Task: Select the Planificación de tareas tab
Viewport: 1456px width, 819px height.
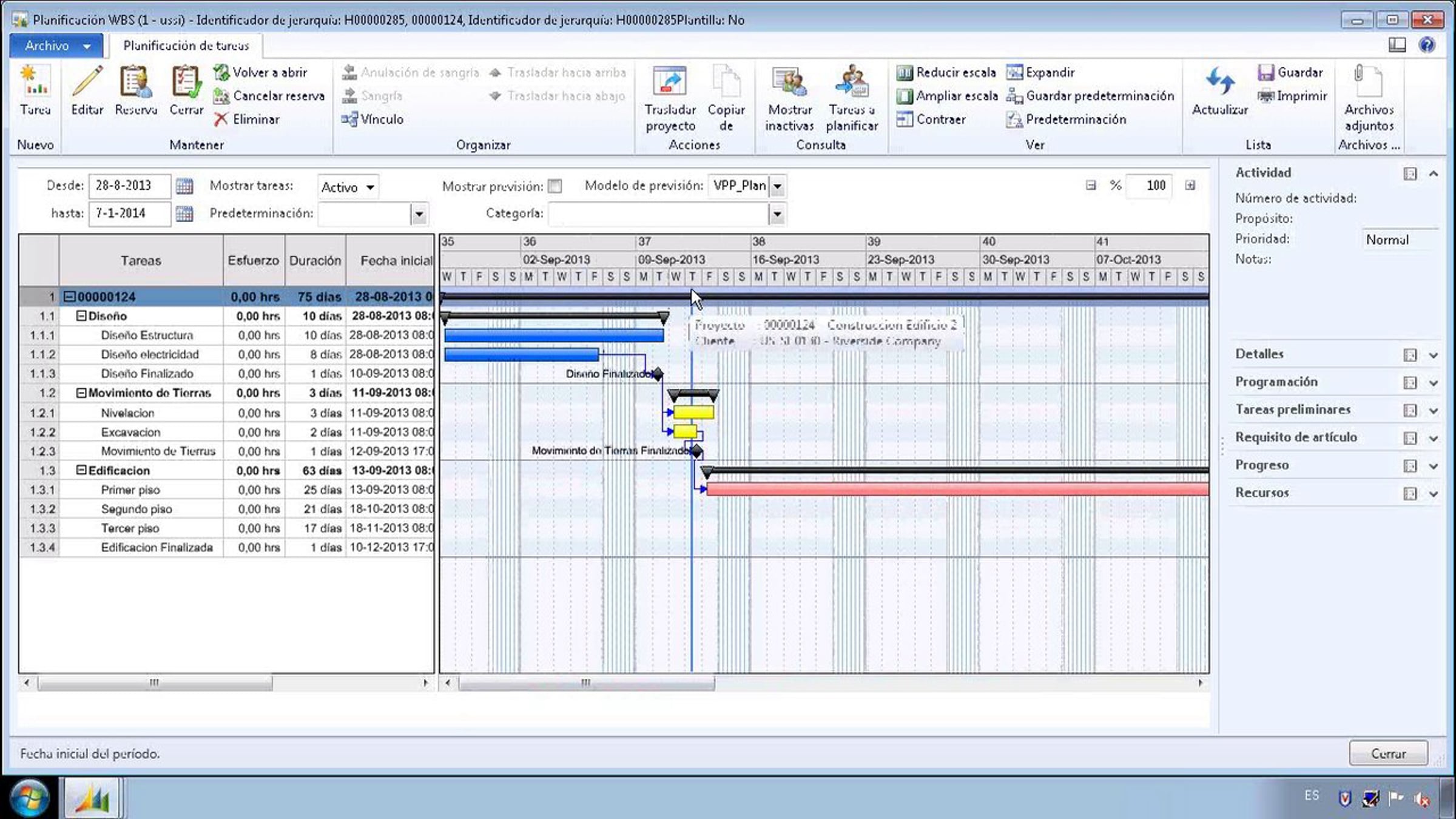Action: click(x=186, y=46)
